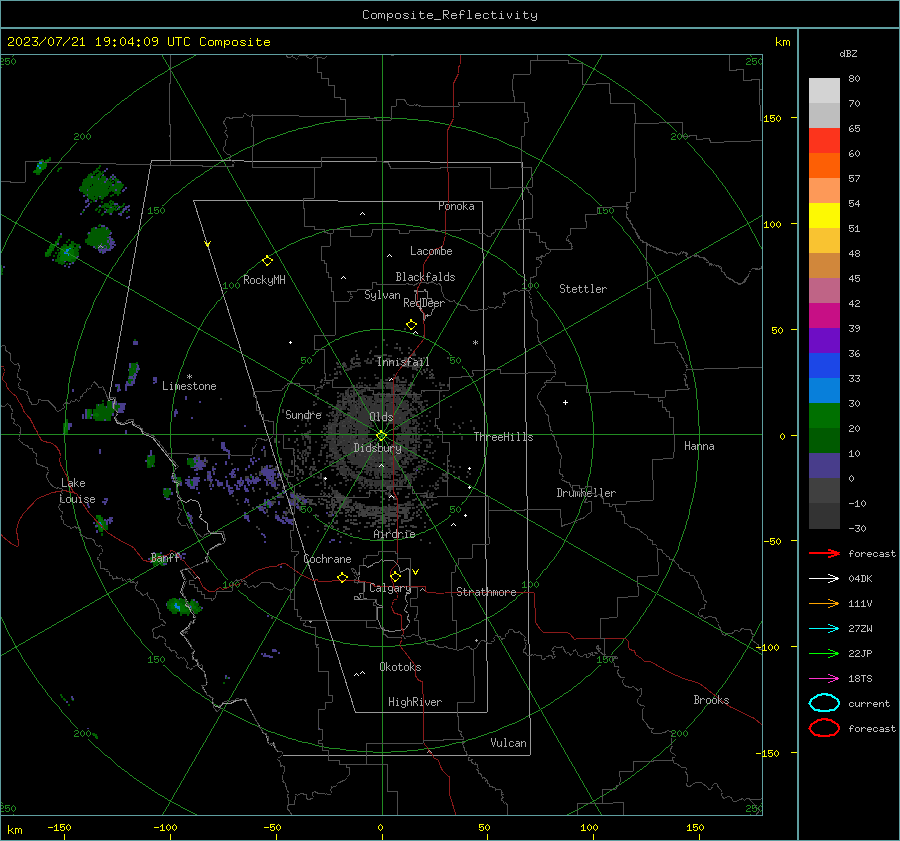The image size is (900, 841).
Task: Select the light gray 70–80 dBZ swatch
Action: click(824, 91)
